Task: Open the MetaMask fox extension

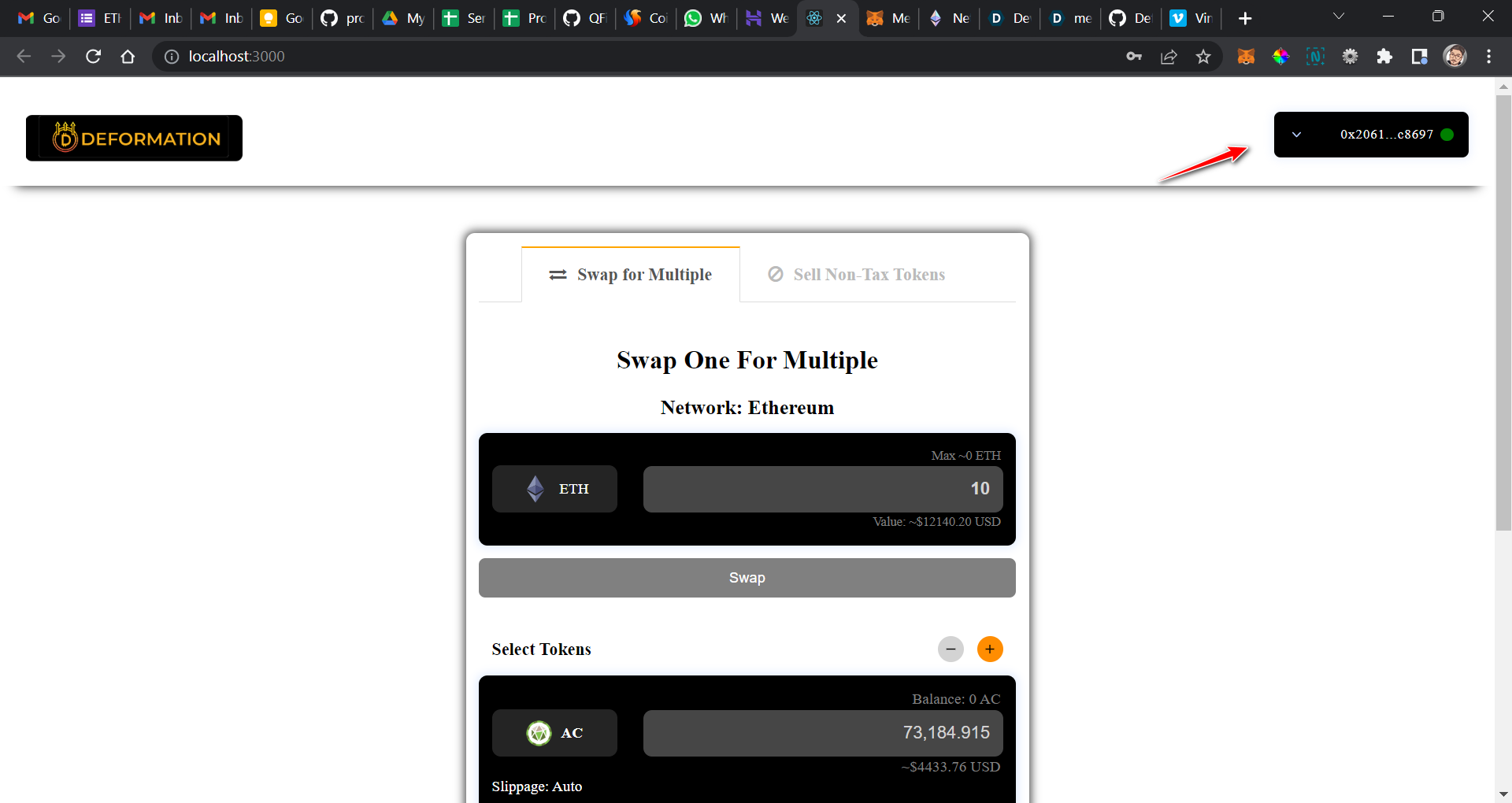Action: pos(1246,56)
